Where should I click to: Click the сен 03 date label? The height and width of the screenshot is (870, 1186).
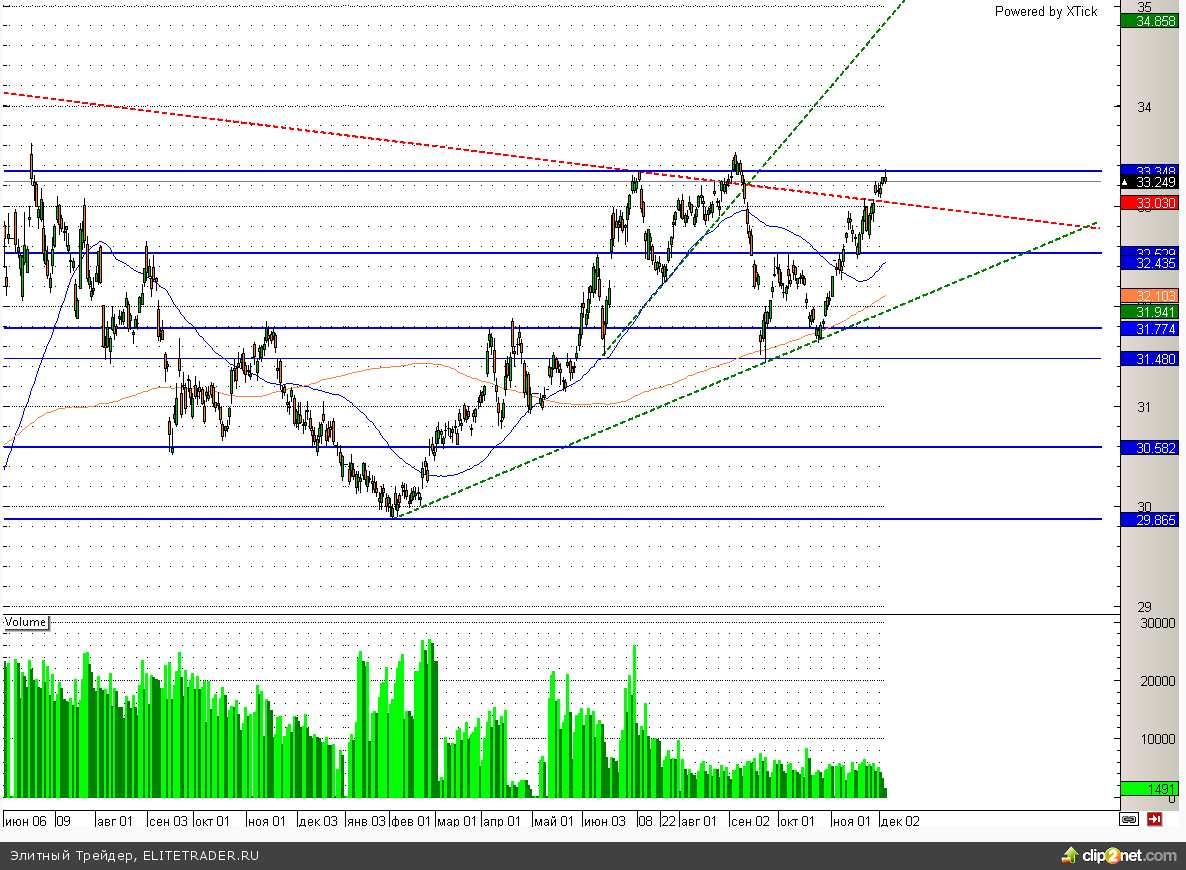[x=168, y=821]
